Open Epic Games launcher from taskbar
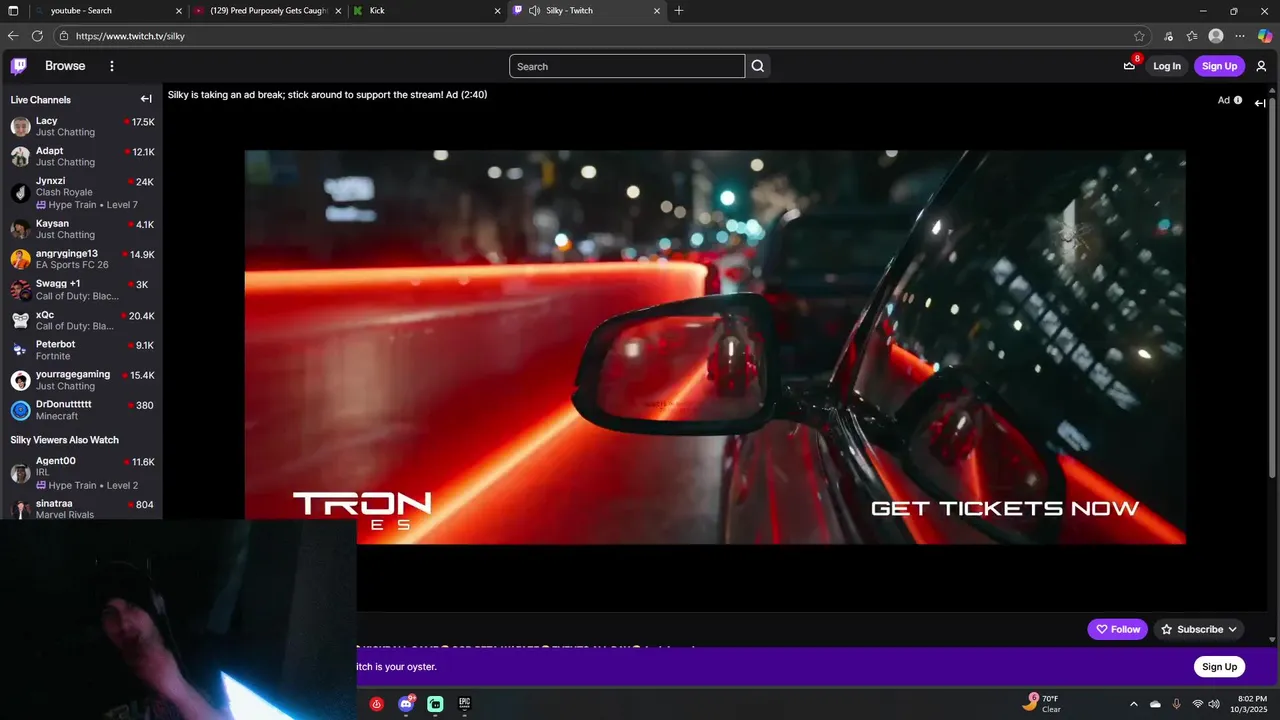The image size is (1280, 720). coord(465,704)
